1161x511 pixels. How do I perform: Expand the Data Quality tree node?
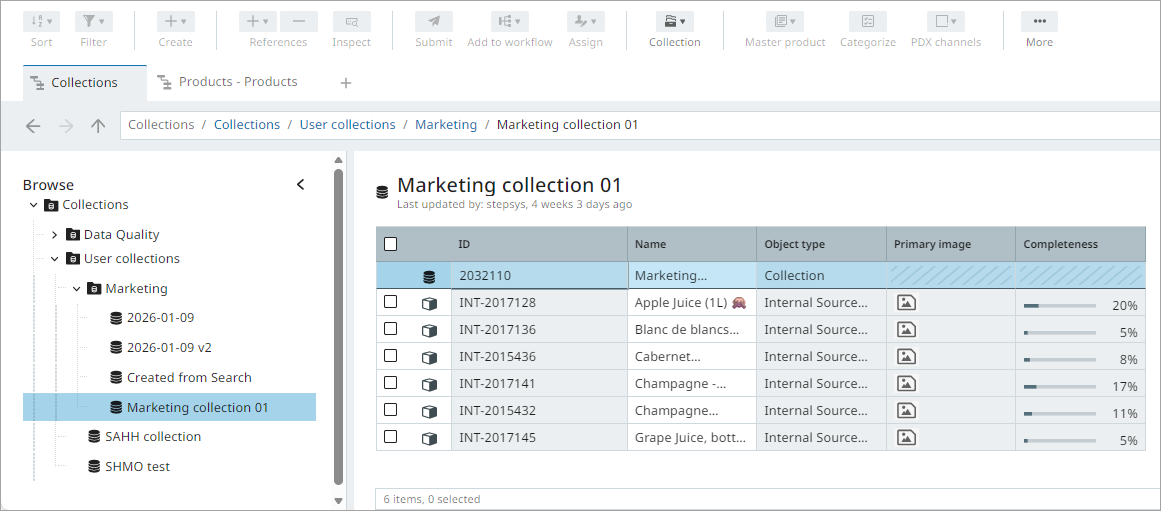tap(55, 235)
